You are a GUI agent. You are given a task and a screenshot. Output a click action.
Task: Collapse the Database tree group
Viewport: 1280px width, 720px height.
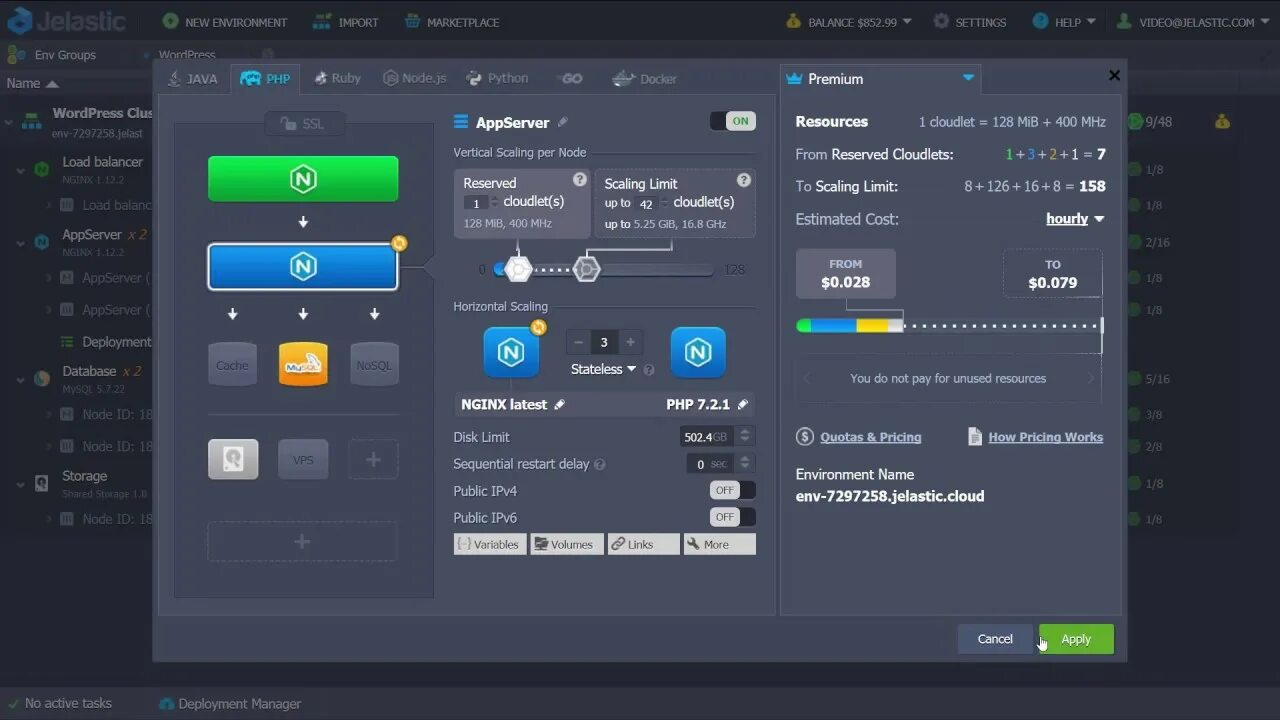click(20, 379)
